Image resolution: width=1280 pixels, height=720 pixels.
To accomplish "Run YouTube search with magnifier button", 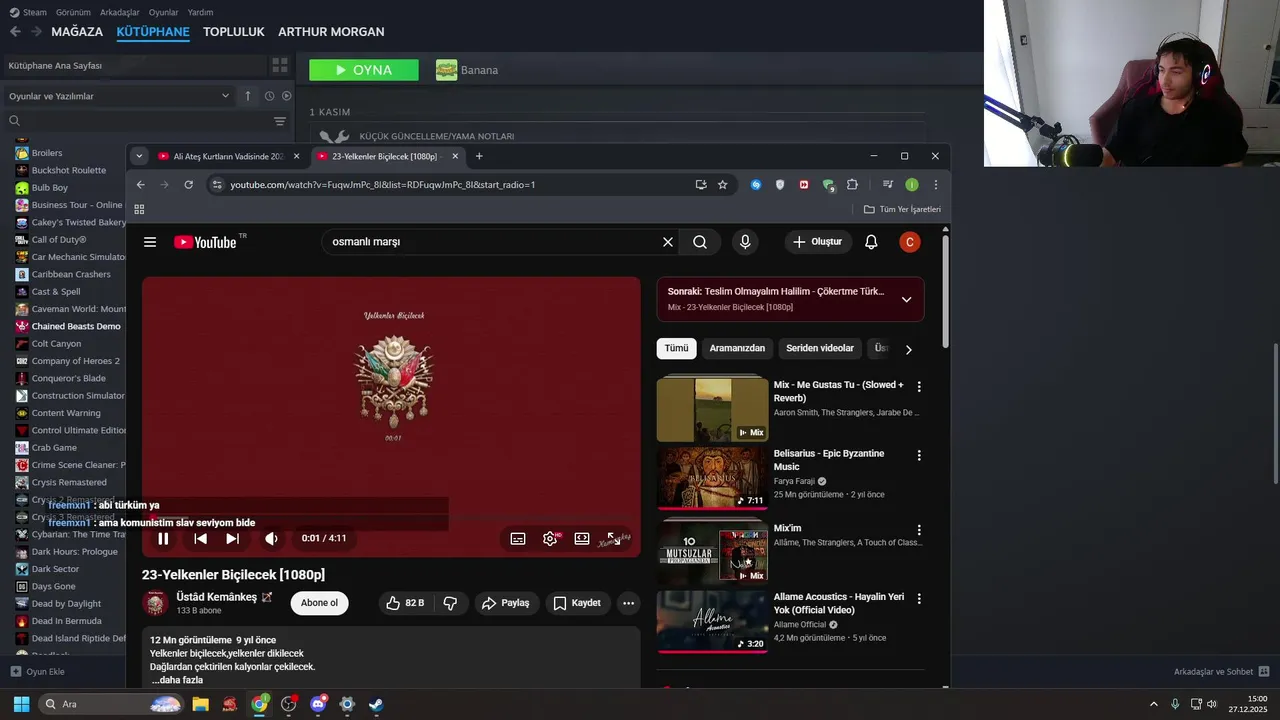I will point(700,242).
